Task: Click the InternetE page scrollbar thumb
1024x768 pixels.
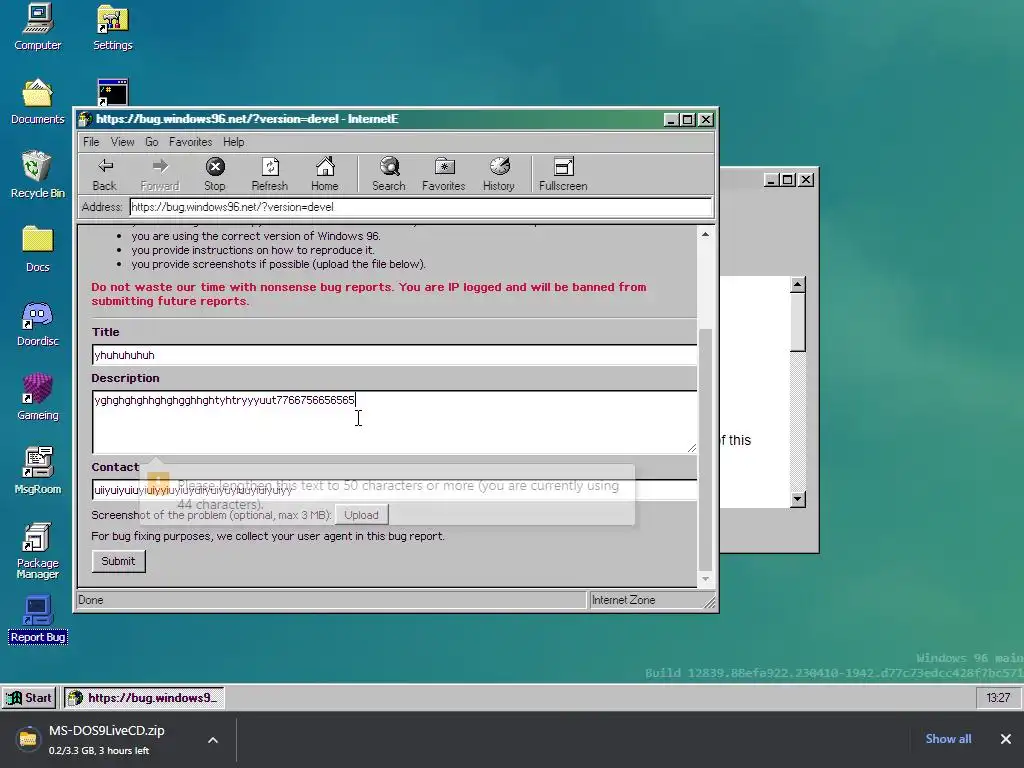Action: (705, 449)
